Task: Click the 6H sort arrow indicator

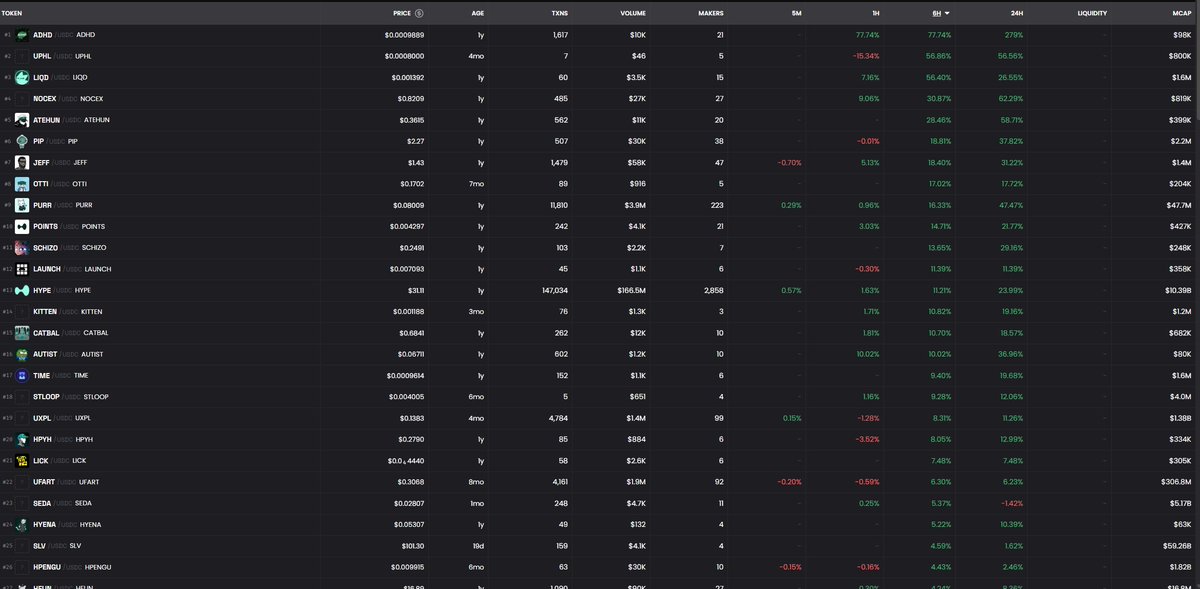Action: point(947,13)
